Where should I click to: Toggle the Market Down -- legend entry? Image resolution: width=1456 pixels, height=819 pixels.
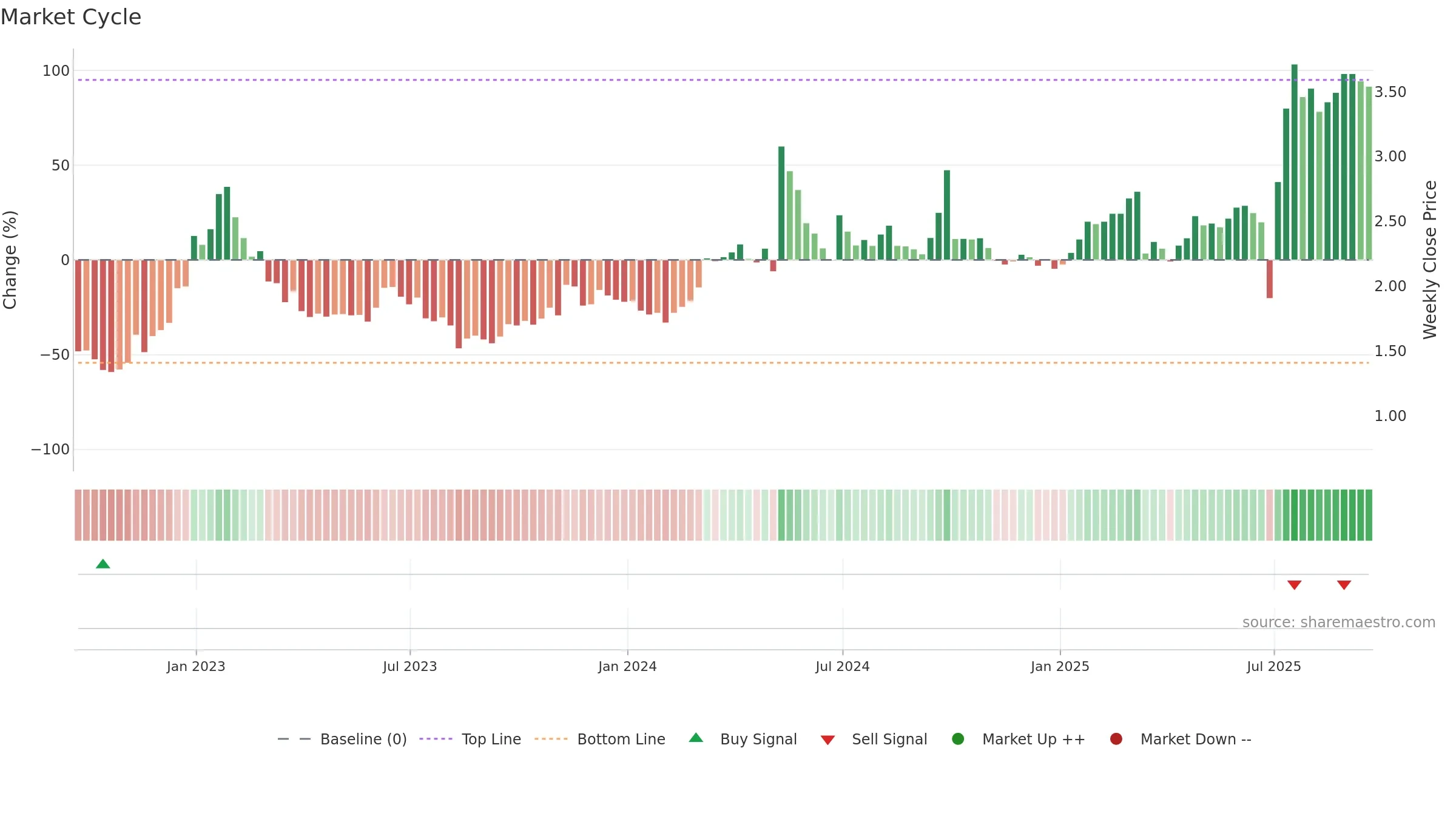click(1181, 739)
